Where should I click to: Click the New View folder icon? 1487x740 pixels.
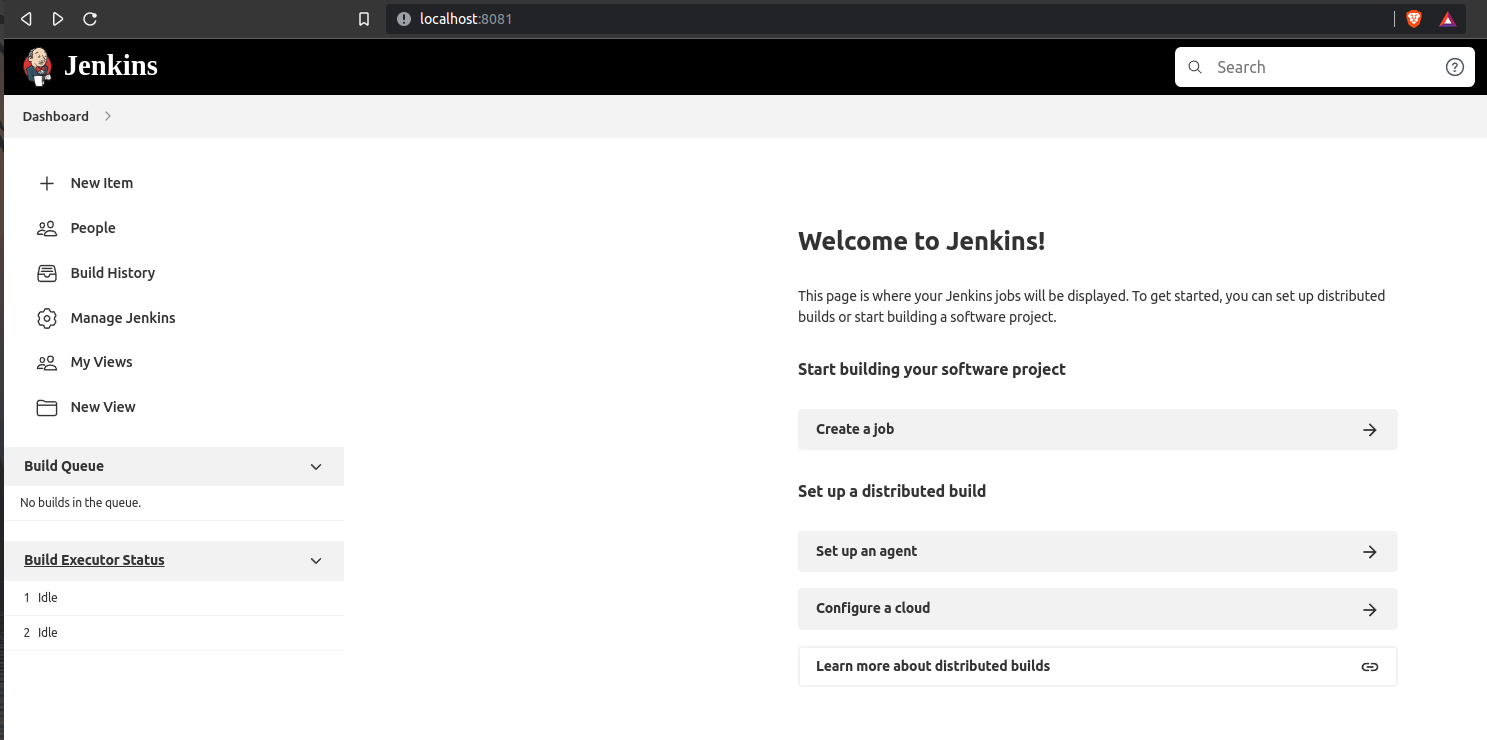[x=47, y=408]
